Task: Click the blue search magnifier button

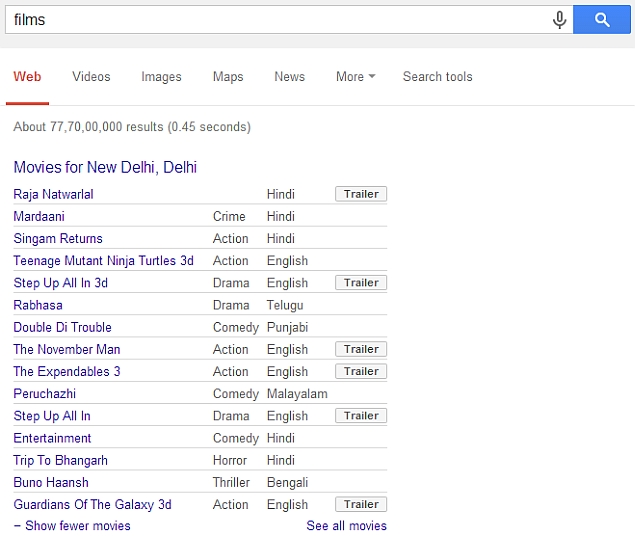Action: pos(602,19)
